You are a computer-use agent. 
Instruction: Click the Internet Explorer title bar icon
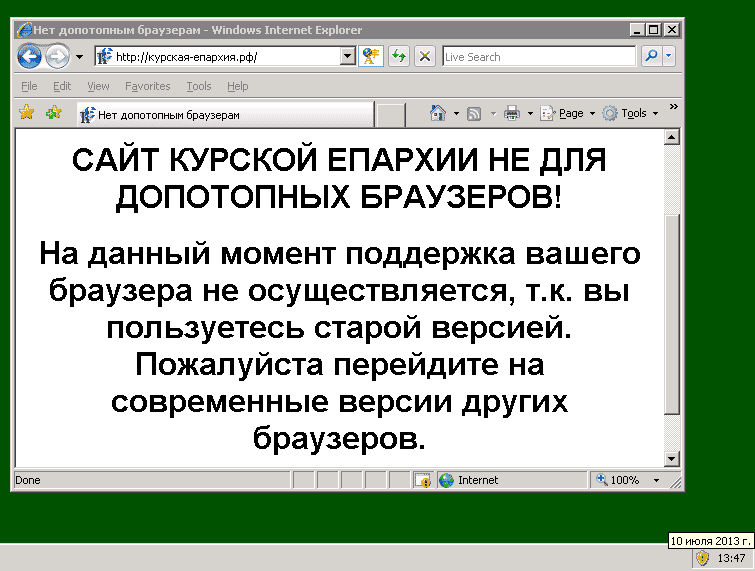click(24, 30)
